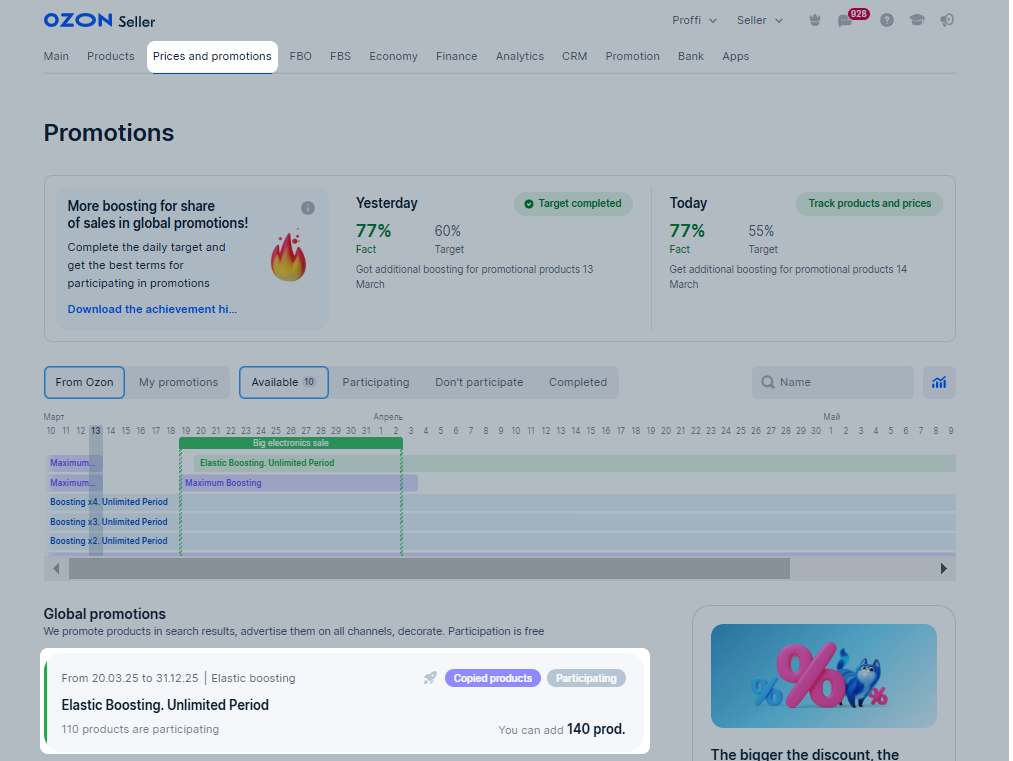The width and height of the screenshot is (1013, 761).
Task: Click the Copied products badge
Action: pos(492,678)
